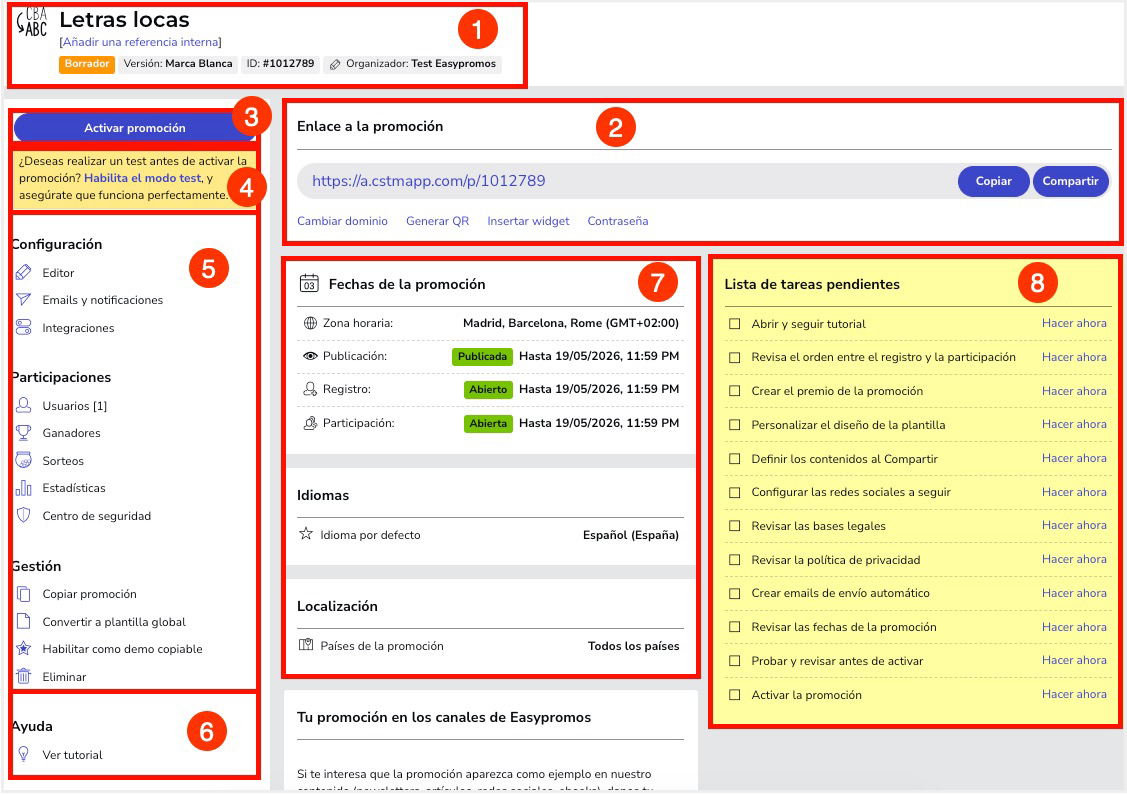Open Estadísticas section
The image size is (1127, 795).
74,488
